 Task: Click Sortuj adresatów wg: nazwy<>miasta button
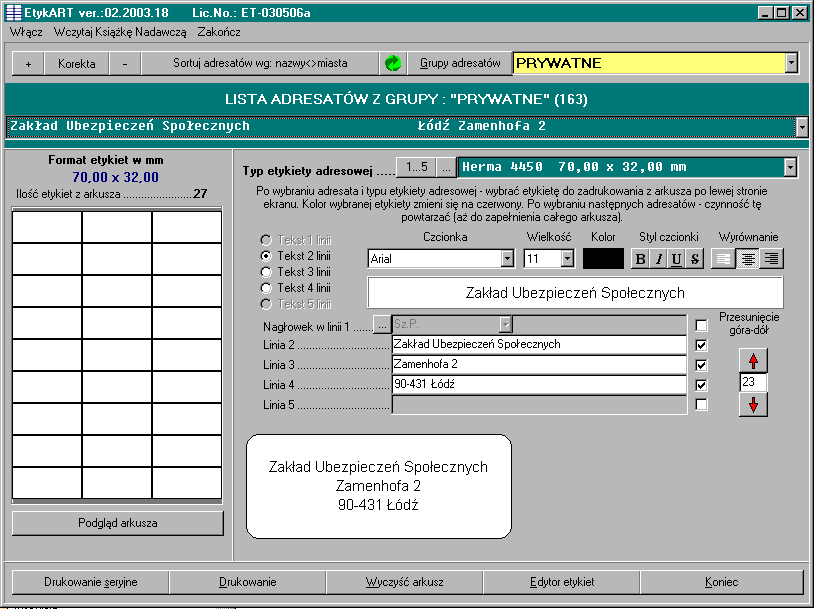click(x=260, y=64)
